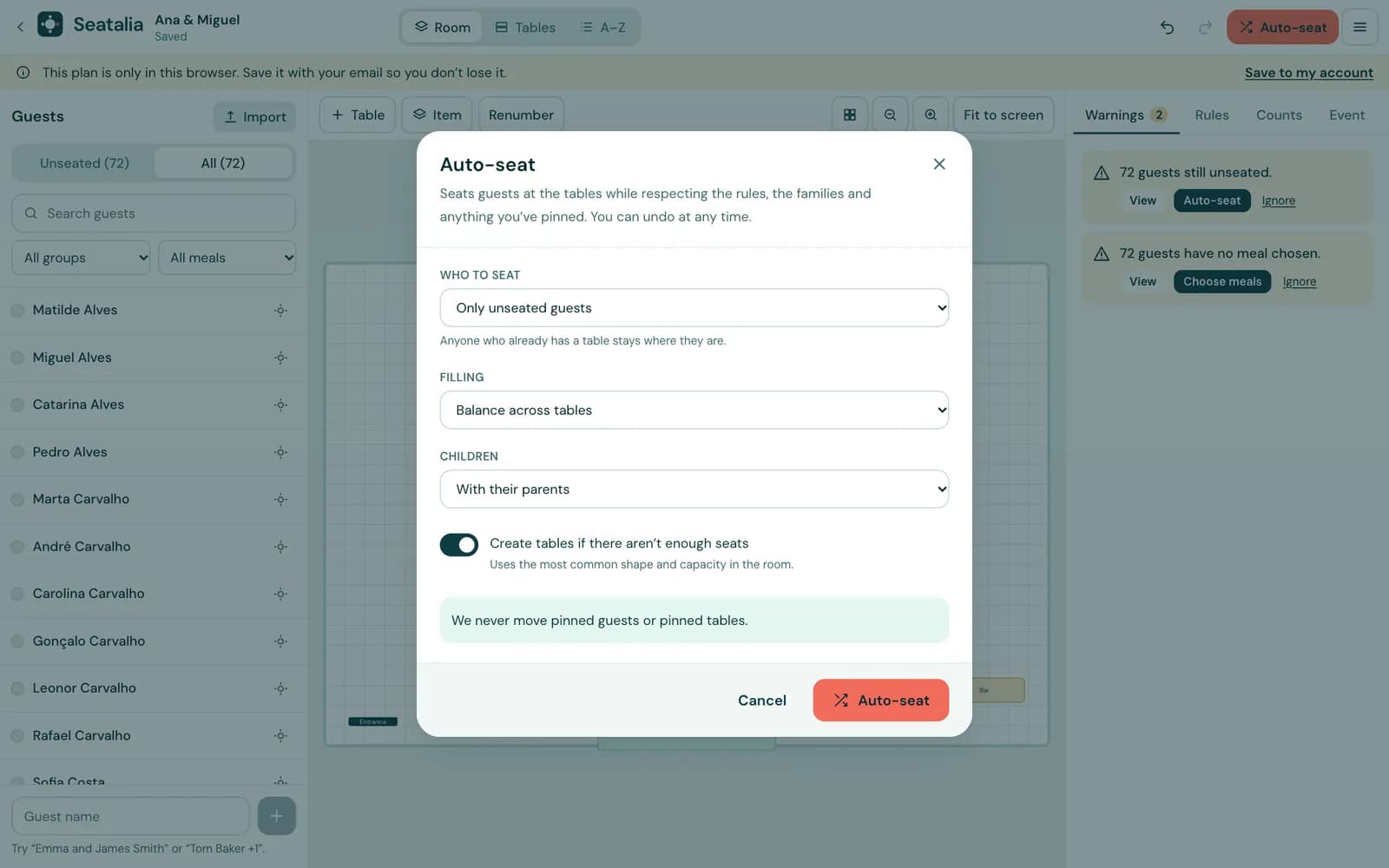Locate Rafael Carvalho using the target icon
Viewport: 1389px width, 868px height.
280,736
